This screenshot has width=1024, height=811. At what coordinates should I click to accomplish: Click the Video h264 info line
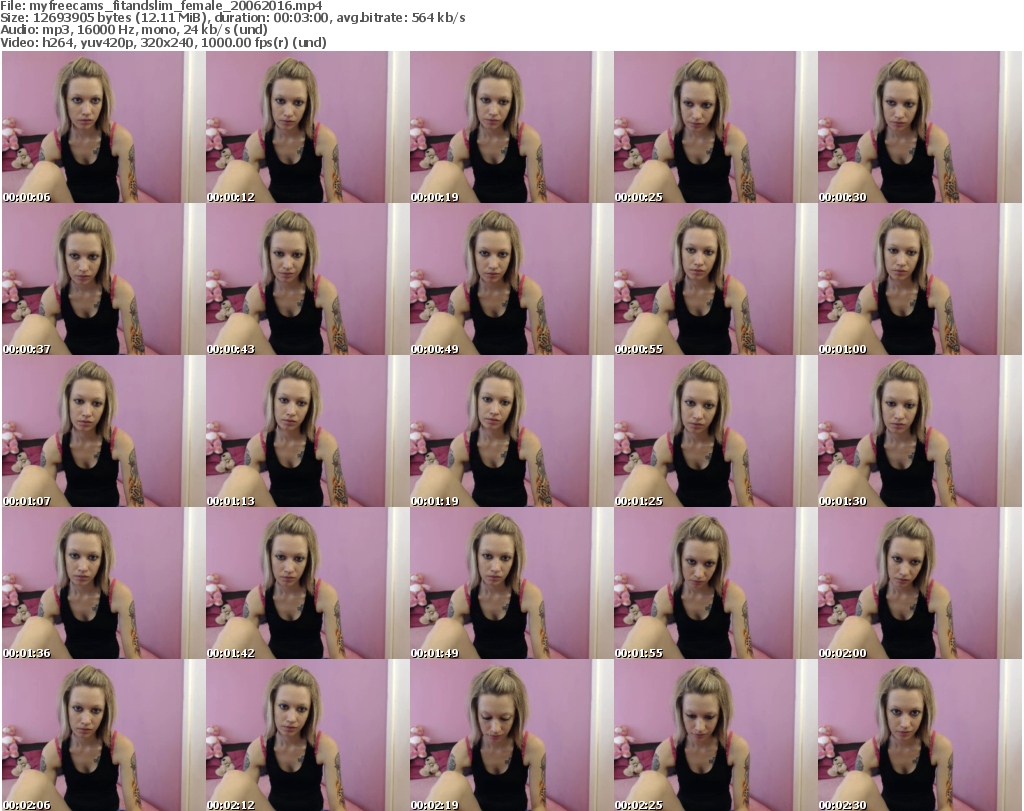pyautogui.click(x=163, y=42)
